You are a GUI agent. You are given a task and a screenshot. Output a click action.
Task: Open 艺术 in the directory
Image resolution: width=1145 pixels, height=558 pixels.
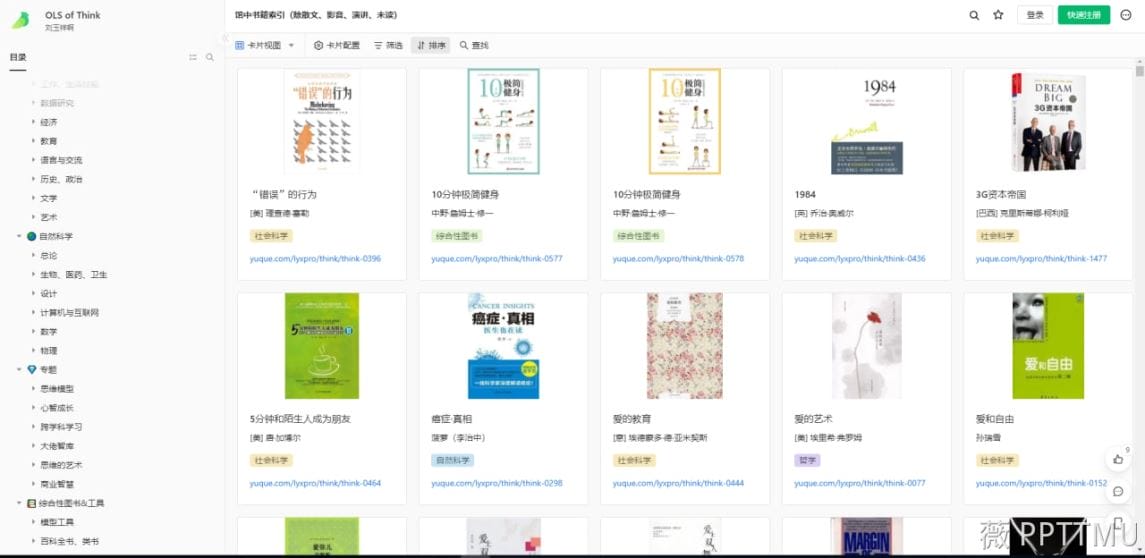pos(49,217)
